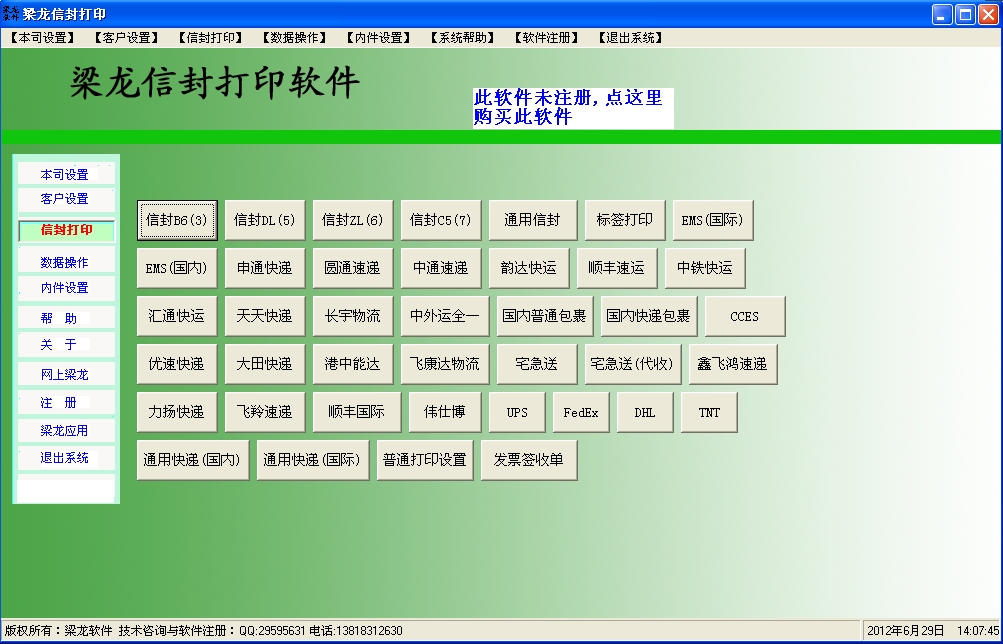Viewport: 1003px width, 644px height.
Task: Click the TNT button
Action: [x=709, y=412]
